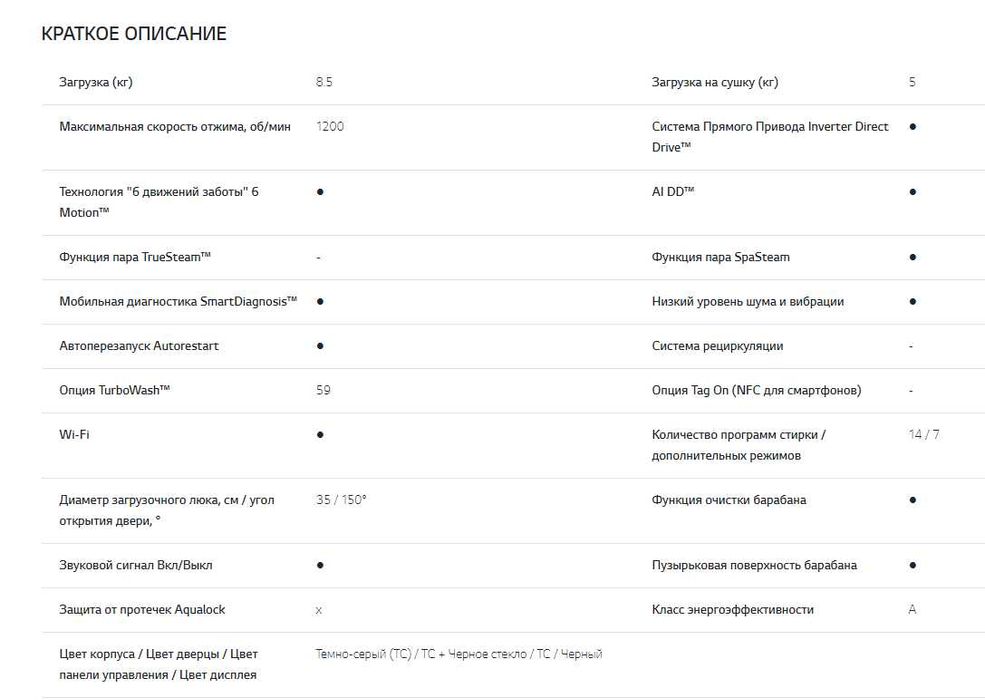Click the sound signal On/Off dot
Viewport: 985px width, 700px height.
click(x=320, y=565)
